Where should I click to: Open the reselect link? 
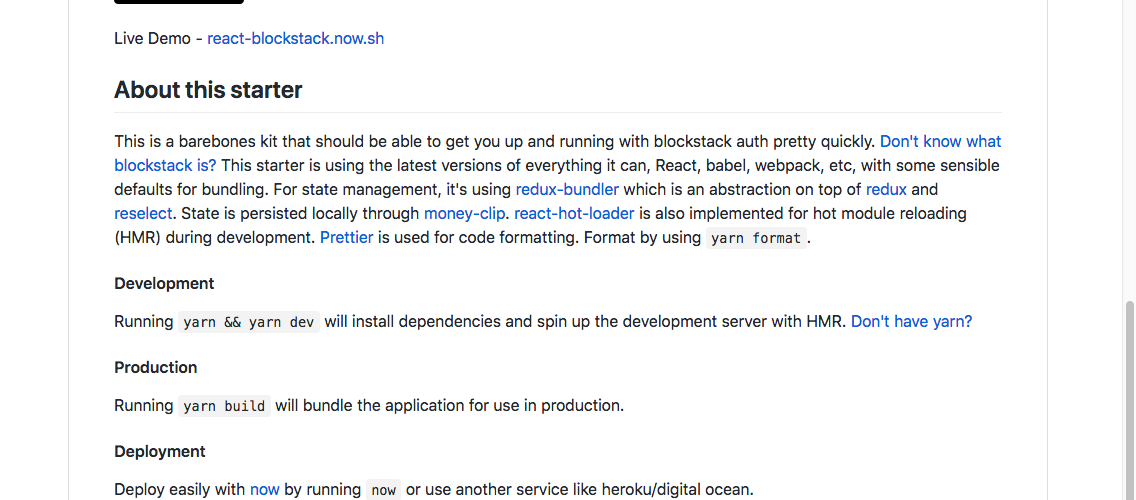143,213
